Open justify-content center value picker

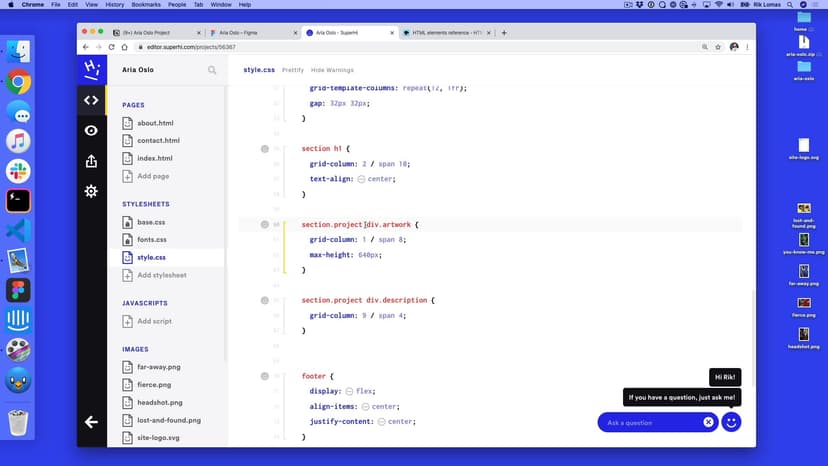(381, 422)
